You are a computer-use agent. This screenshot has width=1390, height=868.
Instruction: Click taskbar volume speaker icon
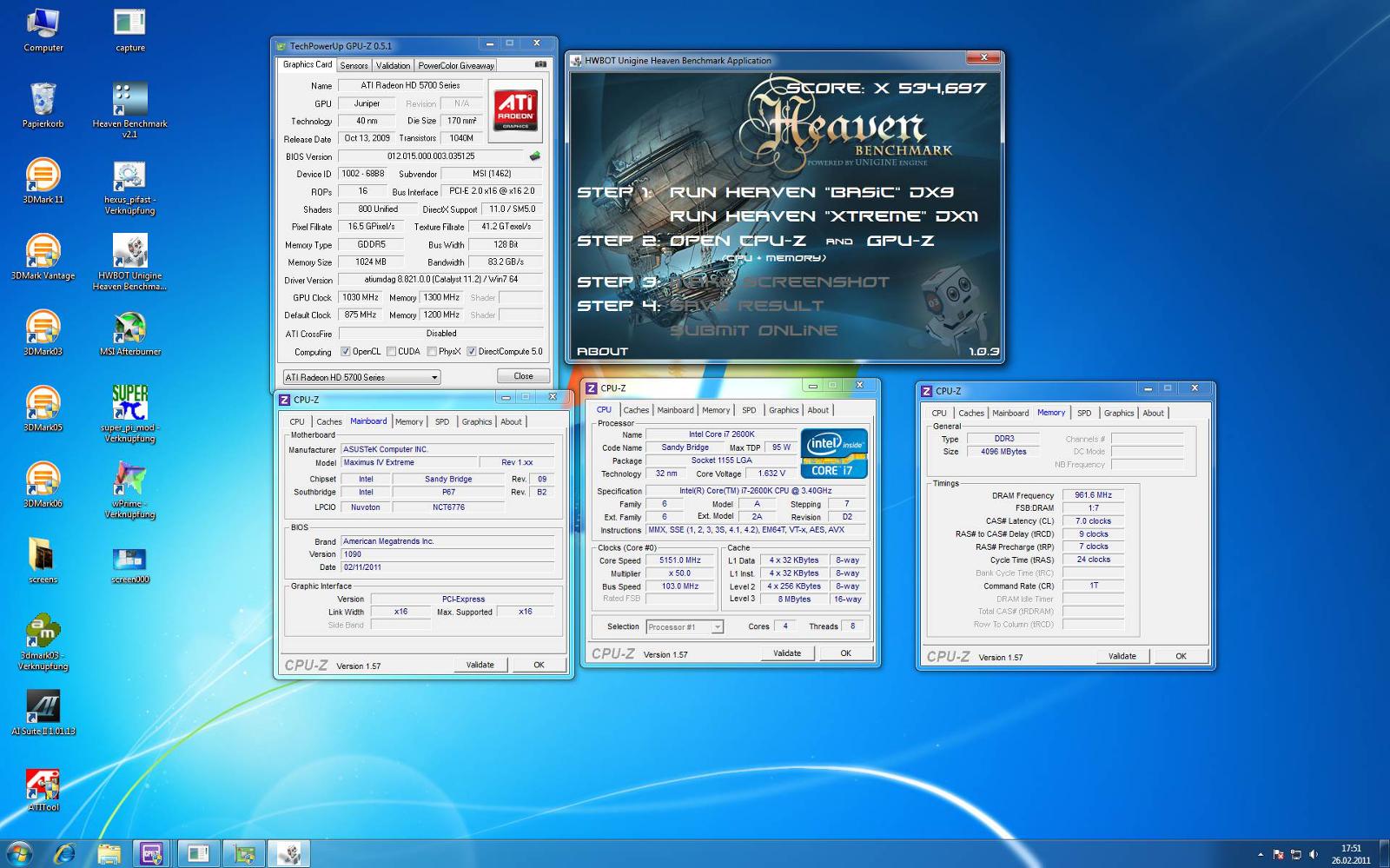pyautogui.click(x=1314, y=855)
